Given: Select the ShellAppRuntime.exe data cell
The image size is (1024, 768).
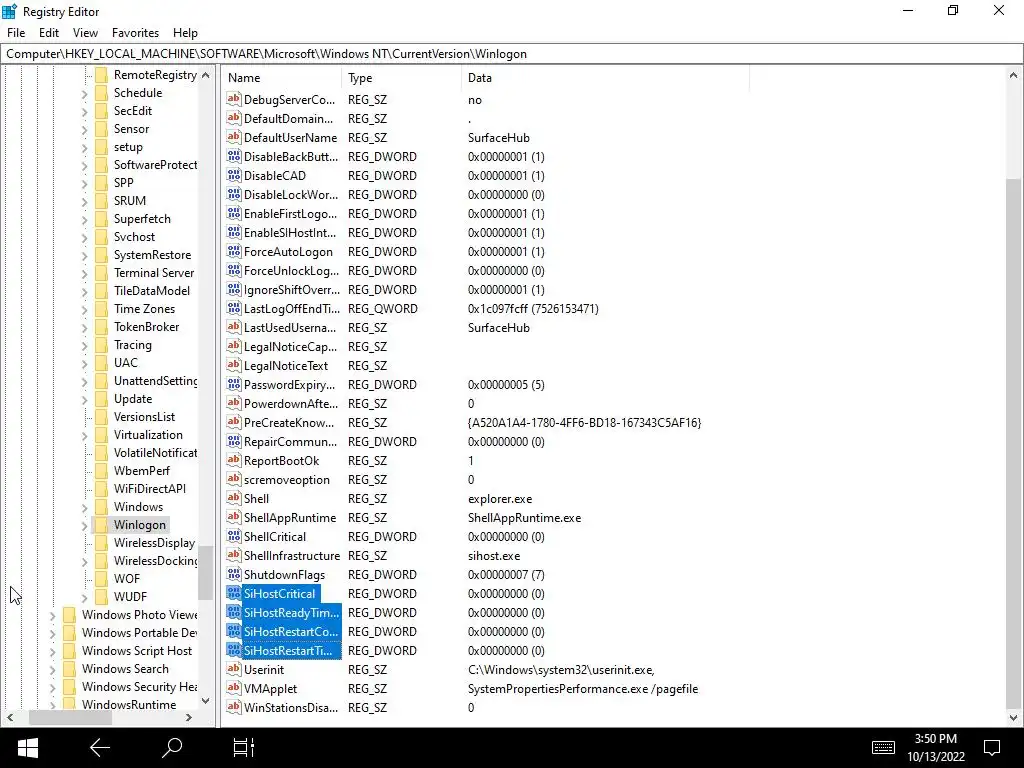Looking at the screenshot, I should coord(524,517).
